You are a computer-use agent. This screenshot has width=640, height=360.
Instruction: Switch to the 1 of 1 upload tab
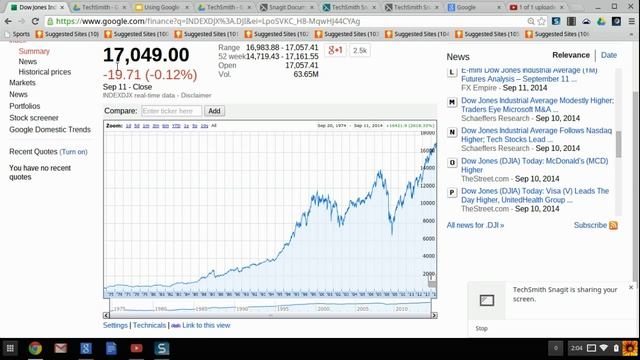pyautogui.click(x=536, y=7)
